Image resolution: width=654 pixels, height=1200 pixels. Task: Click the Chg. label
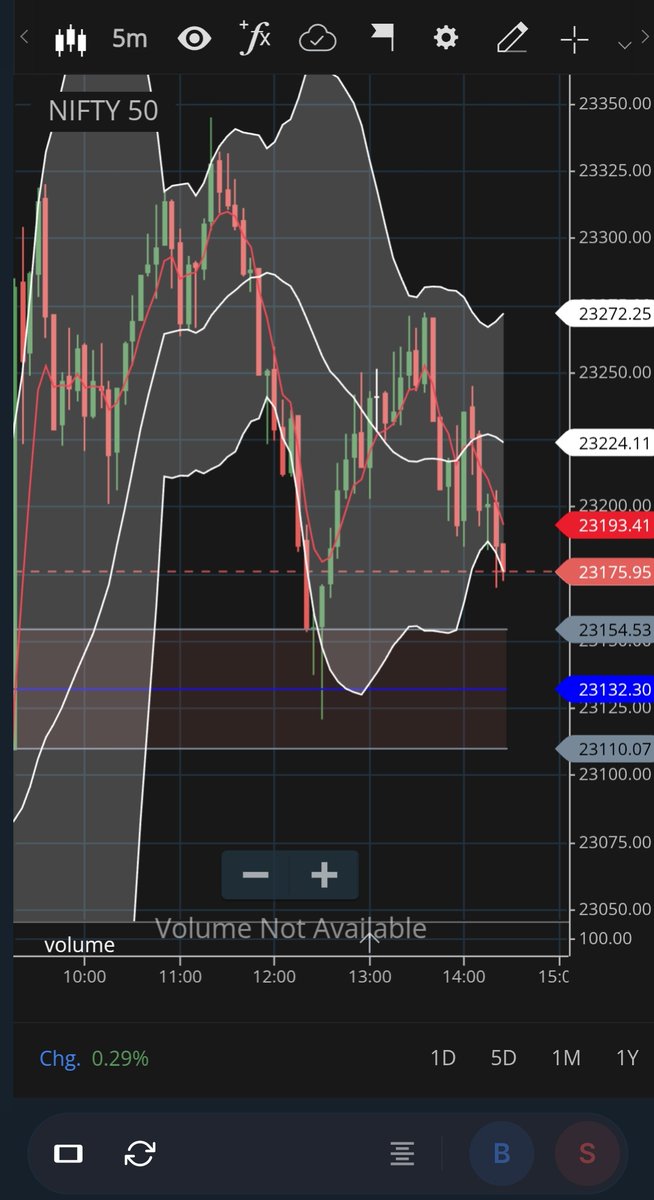[x=60, y=1058]
